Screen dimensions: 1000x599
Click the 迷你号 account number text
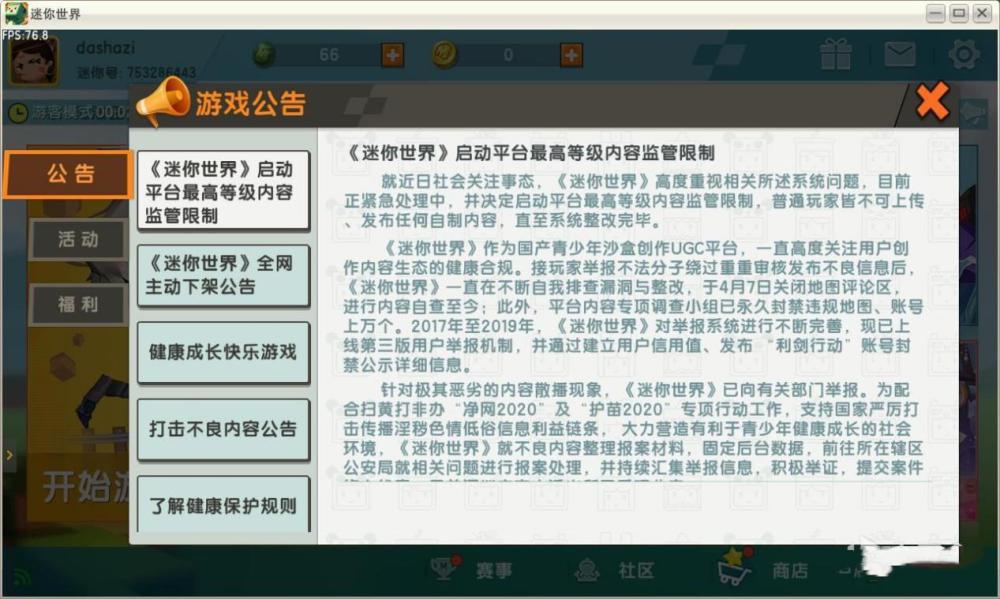click(136, 72)
